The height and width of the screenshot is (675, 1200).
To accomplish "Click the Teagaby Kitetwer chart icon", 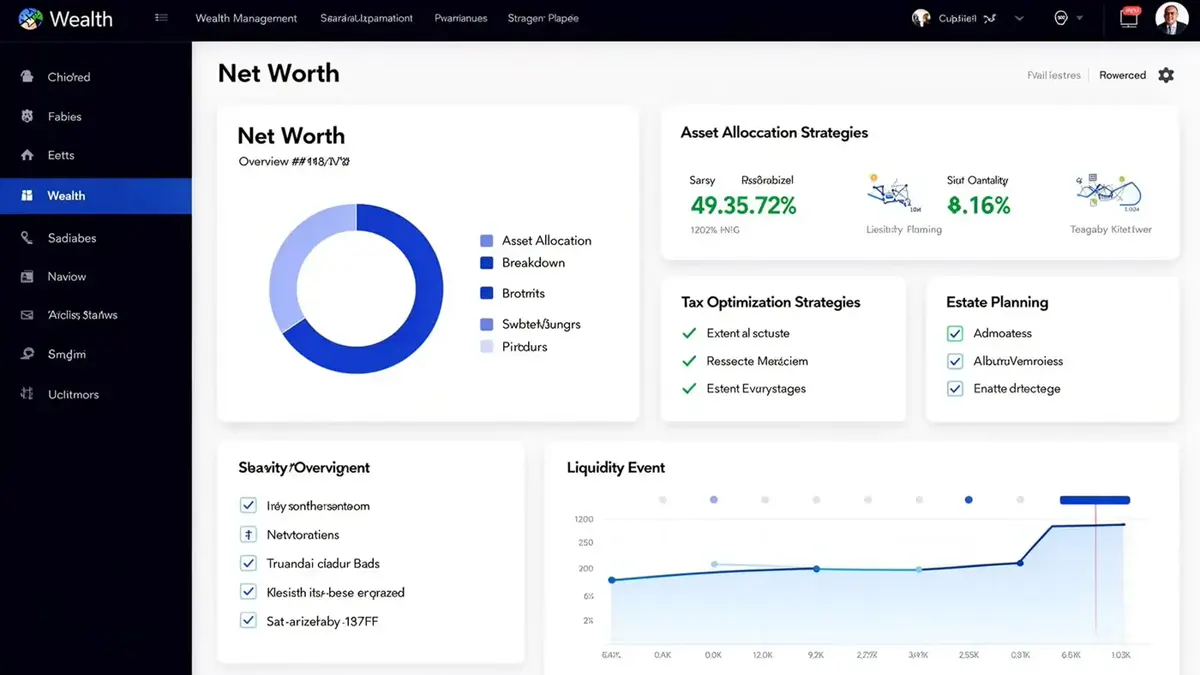I will [x=1108, y=194].
